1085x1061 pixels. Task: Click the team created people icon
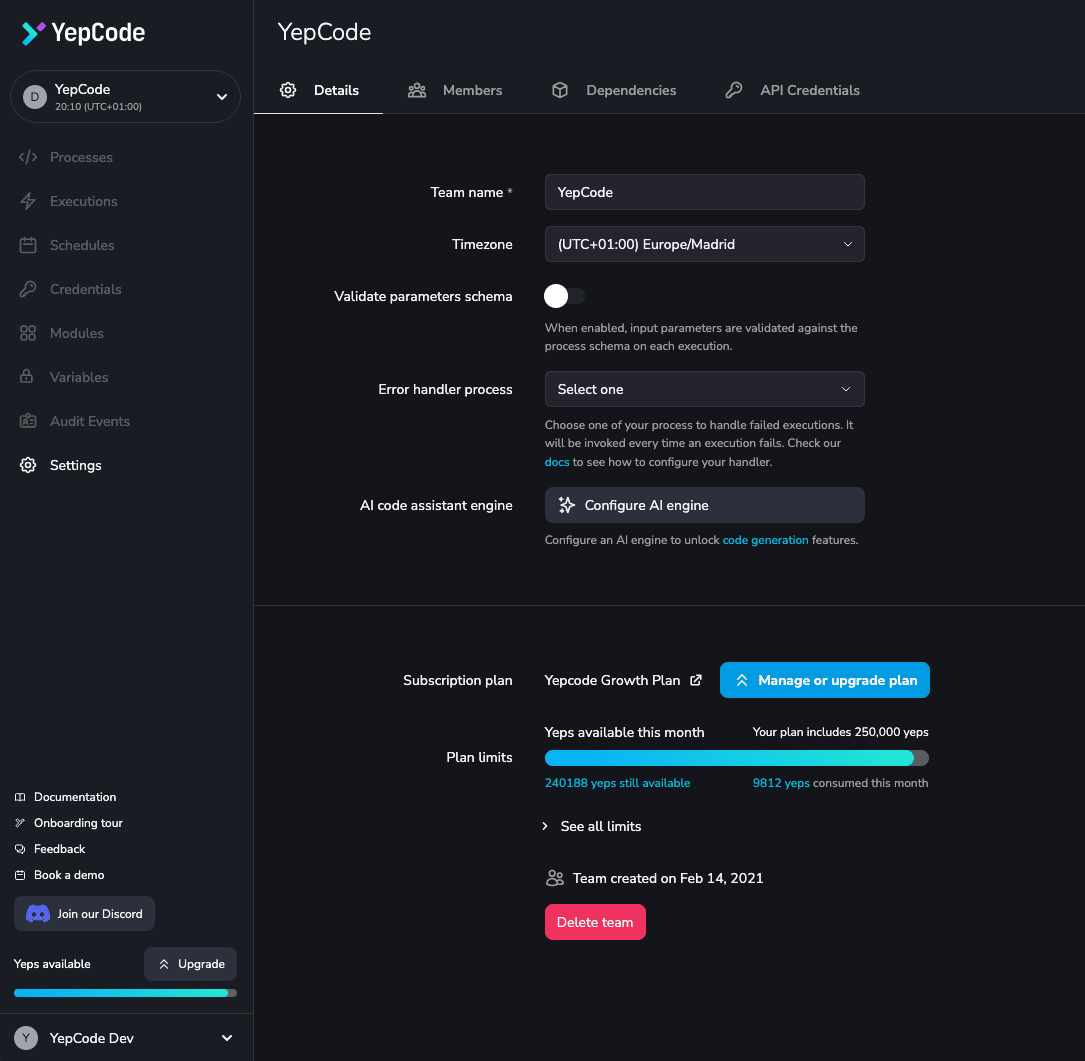555,878
